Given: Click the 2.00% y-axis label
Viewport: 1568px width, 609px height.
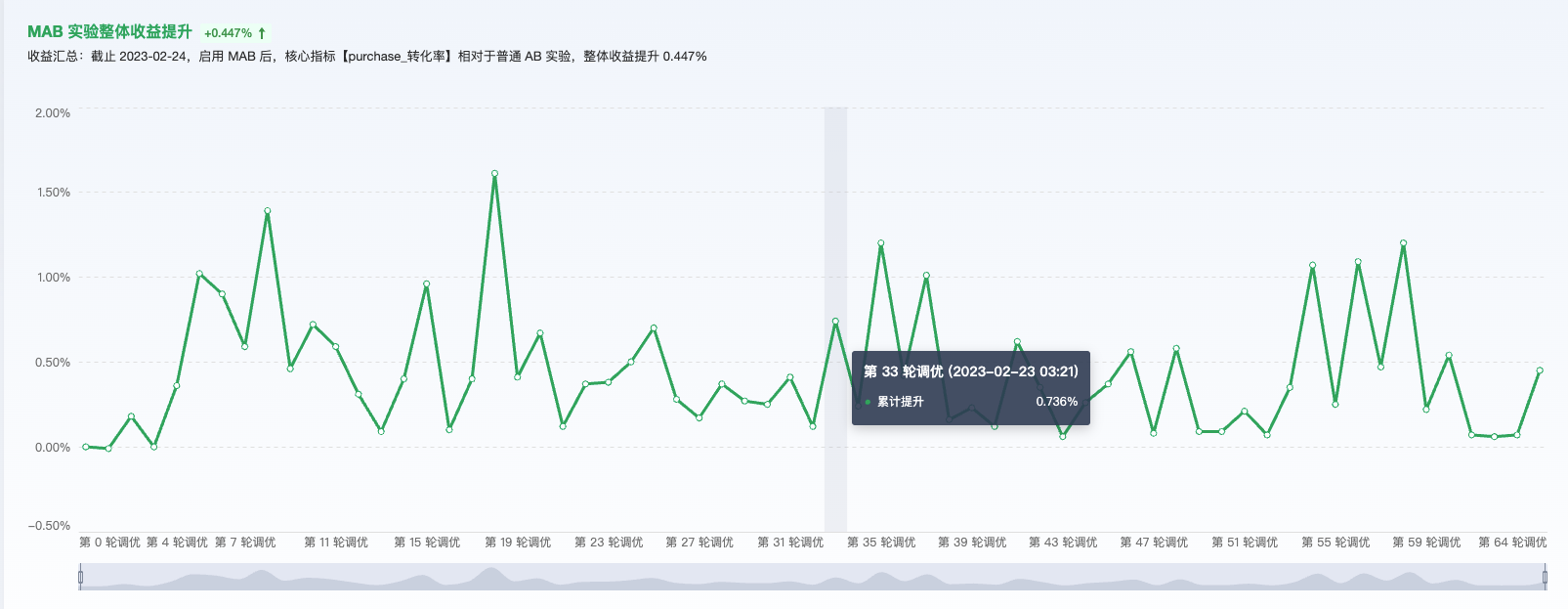Looking at the screenshot, I should (x=53, y=113).
